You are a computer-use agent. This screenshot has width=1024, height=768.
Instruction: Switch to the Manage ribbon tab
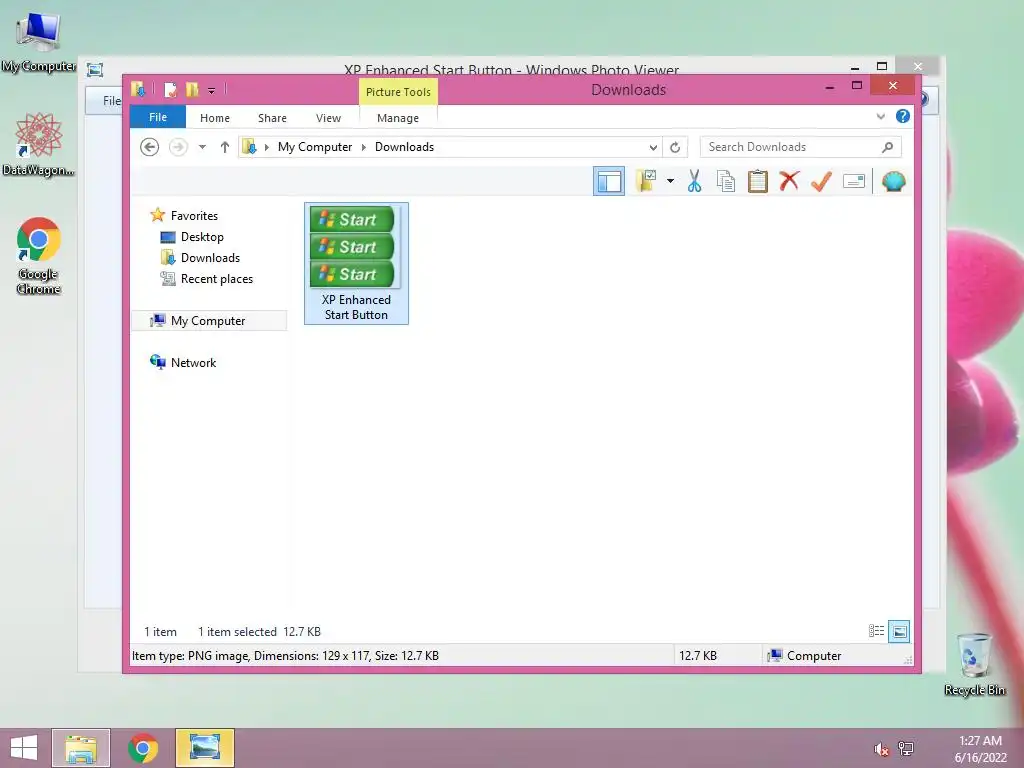coord(398,118)
